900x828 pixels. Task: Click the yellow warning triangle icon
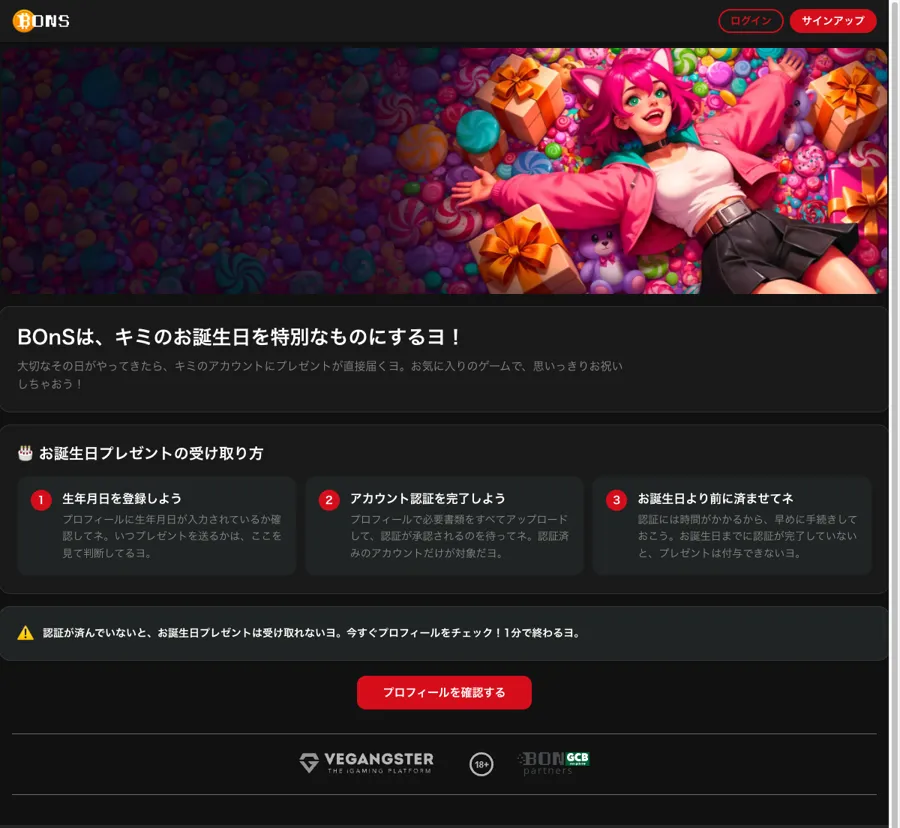[25, 633]
